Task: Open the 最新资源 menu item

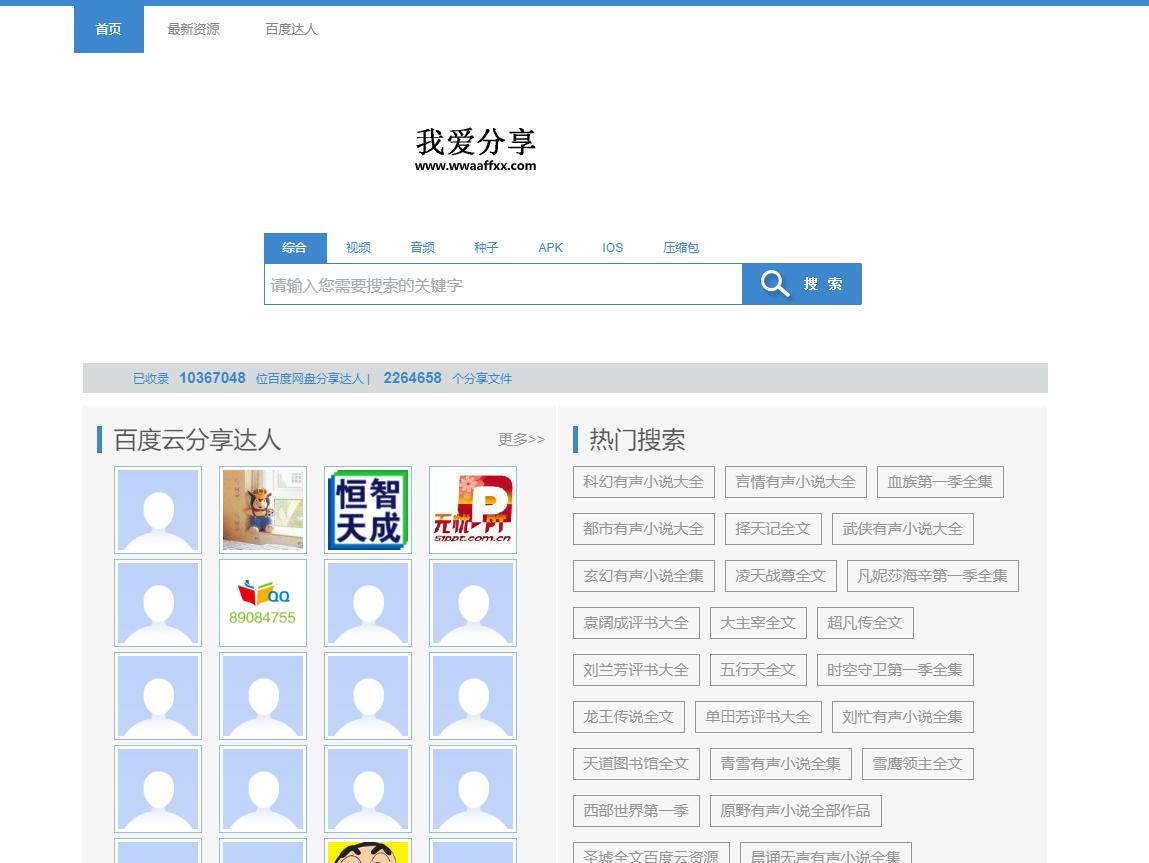Action: coord(192,29)
